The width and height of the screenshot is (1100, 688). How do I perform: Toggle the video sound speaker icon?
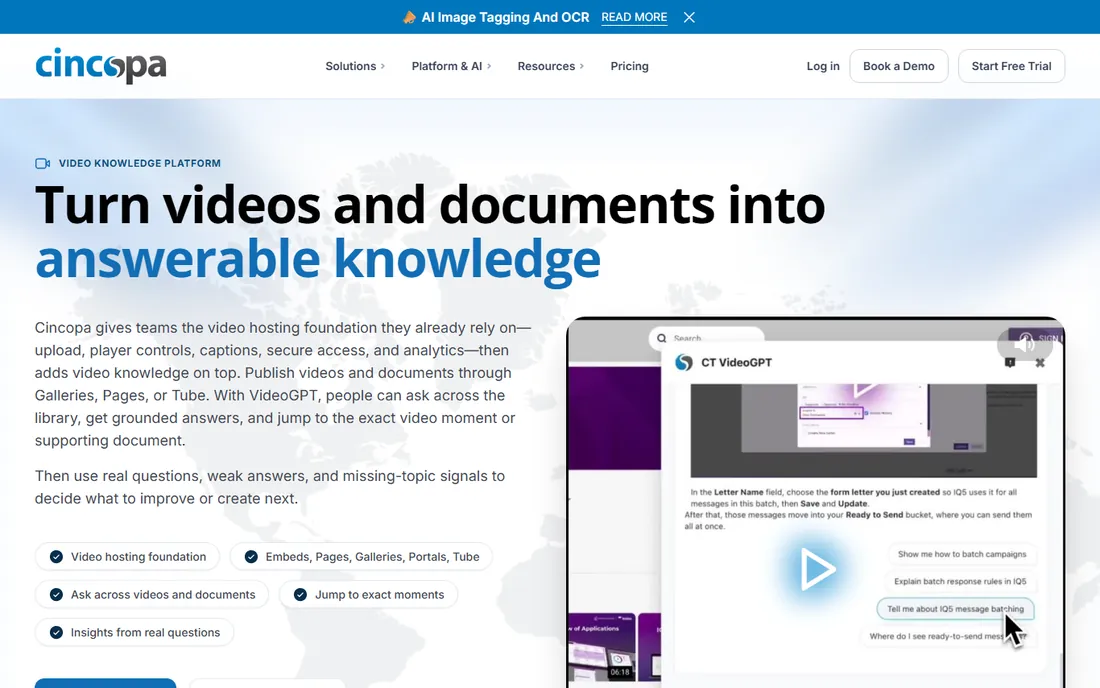(x=1024, y=343)
